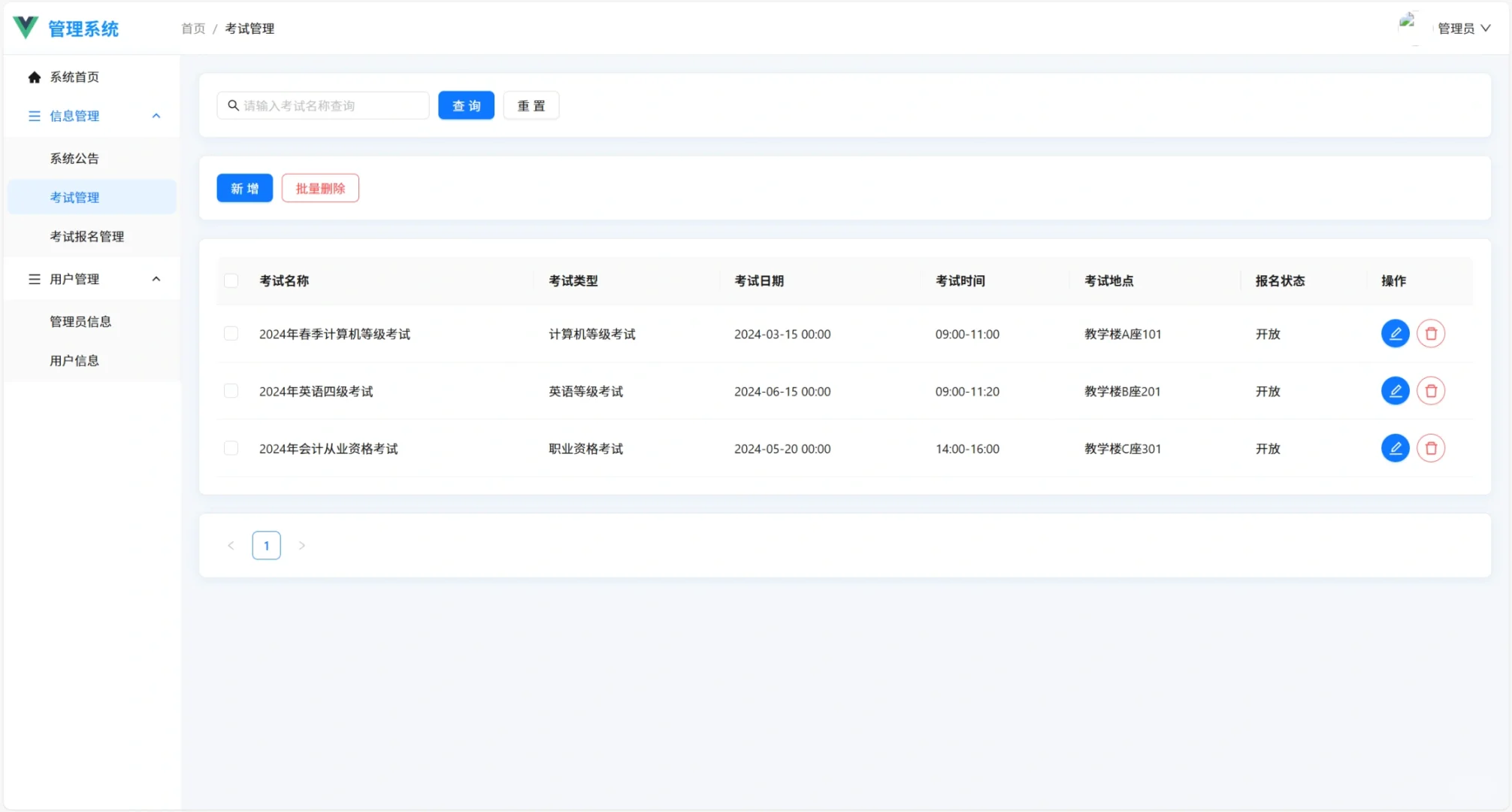Click page number 1 in pagination

266,546
